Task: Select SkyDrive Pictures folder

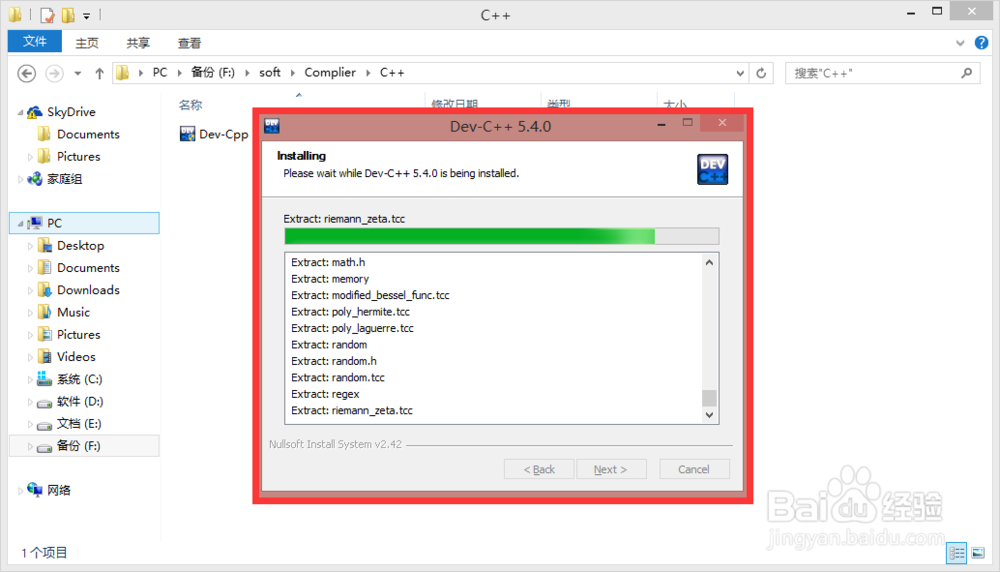Action: pyautogui.click(x=78, y=156)
